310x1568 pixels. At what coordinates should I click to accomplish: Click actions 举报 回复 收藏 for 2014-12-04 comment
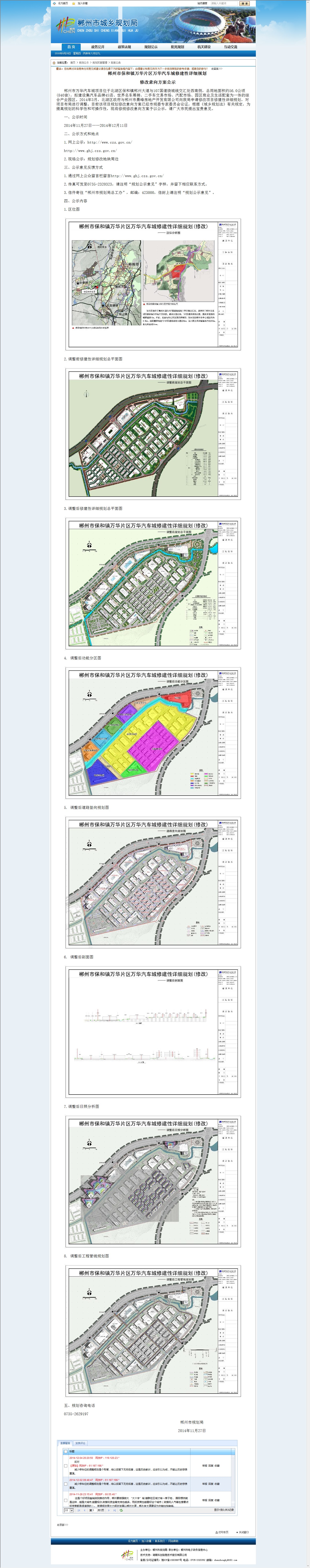pyautogui.click(x=211, y=1466)
